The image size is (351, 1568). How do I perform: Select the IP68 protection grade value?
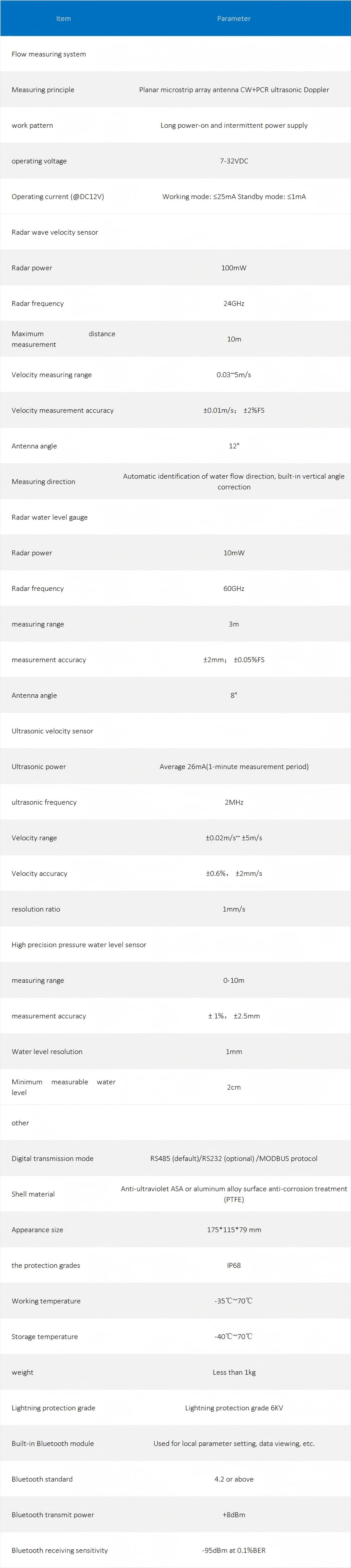click(233, 1265)
